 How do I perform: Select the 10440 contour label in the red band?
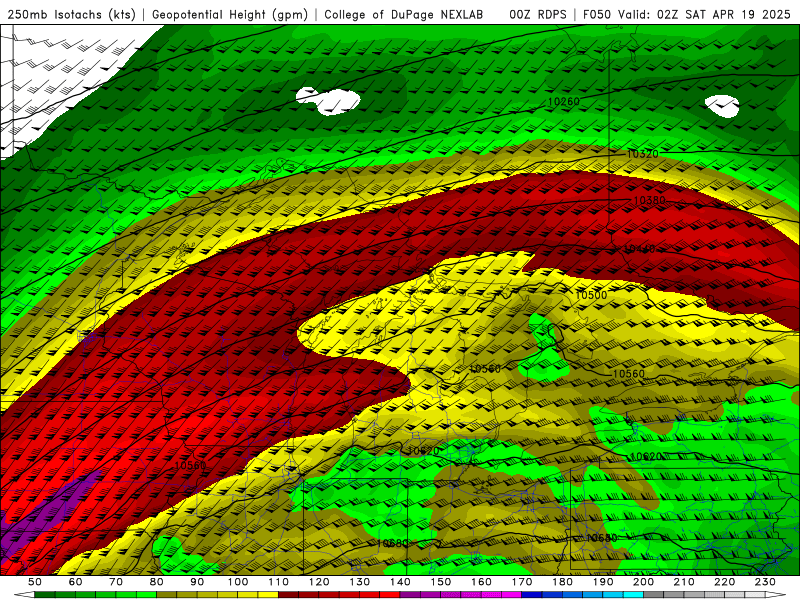click(x=639, y=249)
